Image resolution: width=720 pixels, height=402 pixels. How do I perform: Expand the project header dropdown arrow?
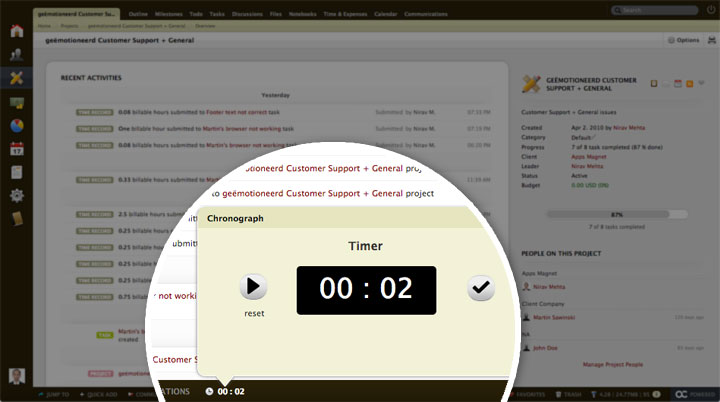point(701,83)
